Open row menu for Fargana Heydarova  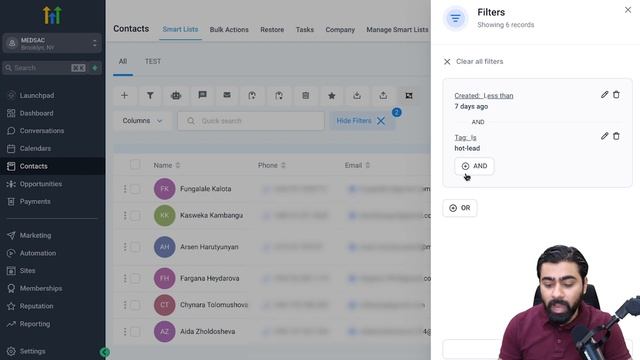click(x=125, y=278)
